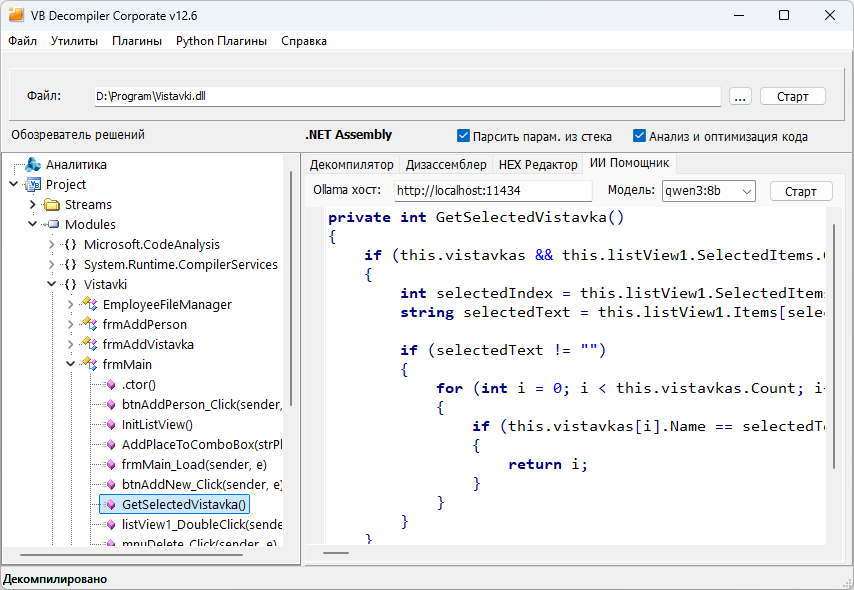This screenshot has height=590, width=854.
Task: Collapse the Modules tree node
Action: (33, 224)
